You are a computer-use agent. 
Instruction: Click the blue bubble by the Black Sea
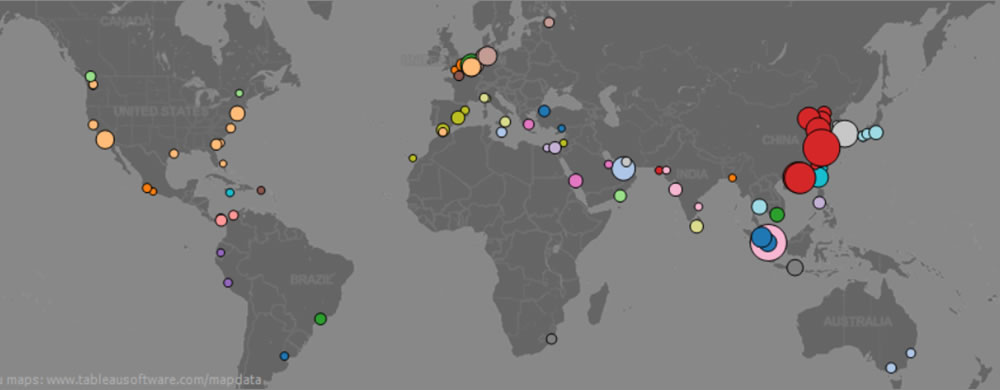coord(544,111)
